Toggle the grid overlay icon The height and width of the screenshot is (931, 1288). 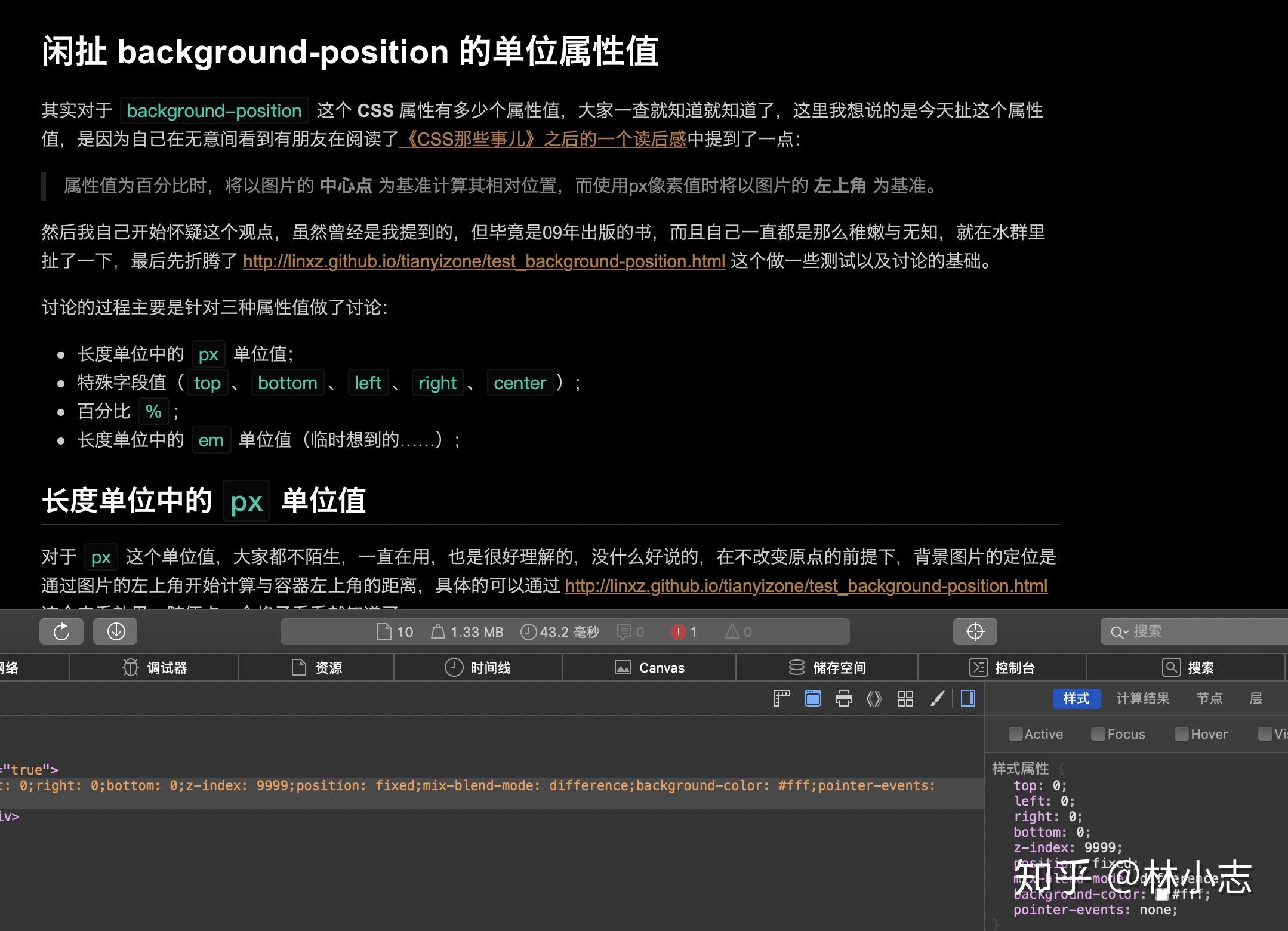tap(905, 698)
